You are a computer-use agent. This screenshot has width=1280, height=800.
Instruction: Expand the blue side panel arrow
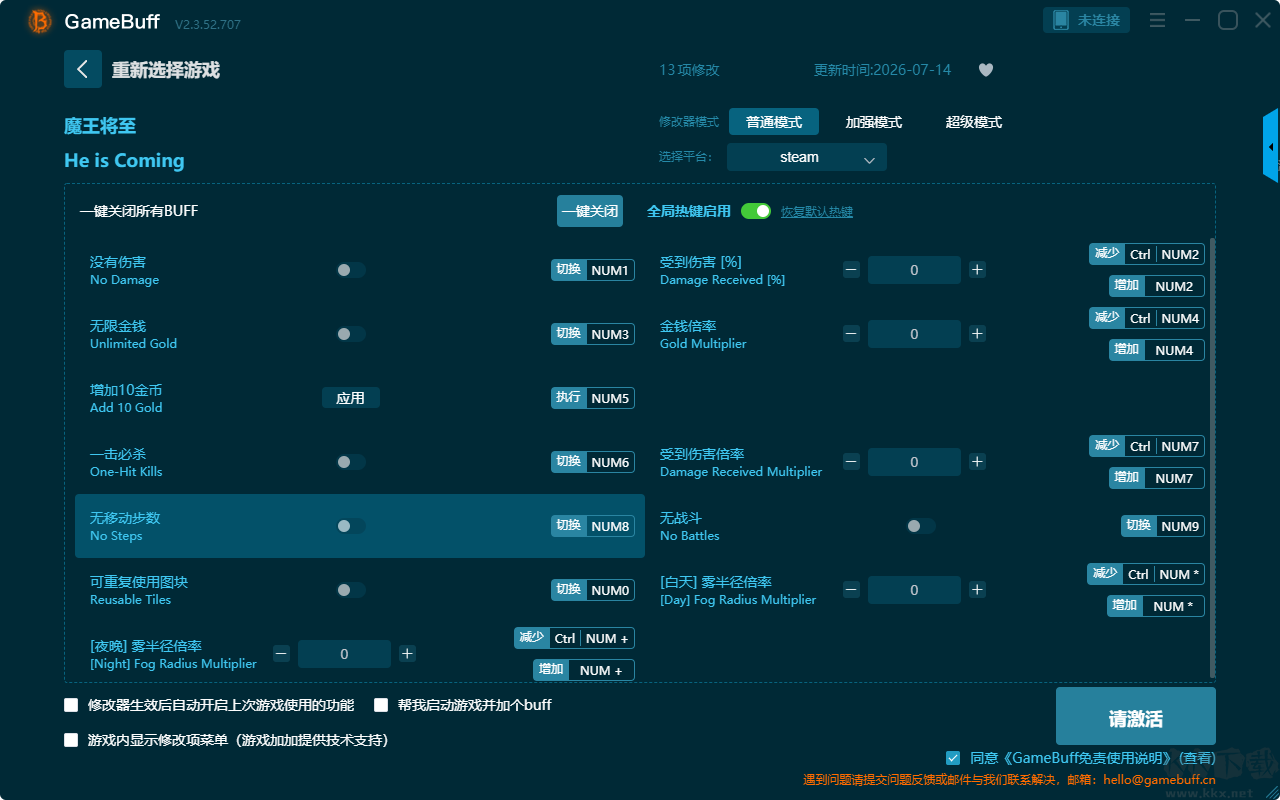[x=1271, y=146]
